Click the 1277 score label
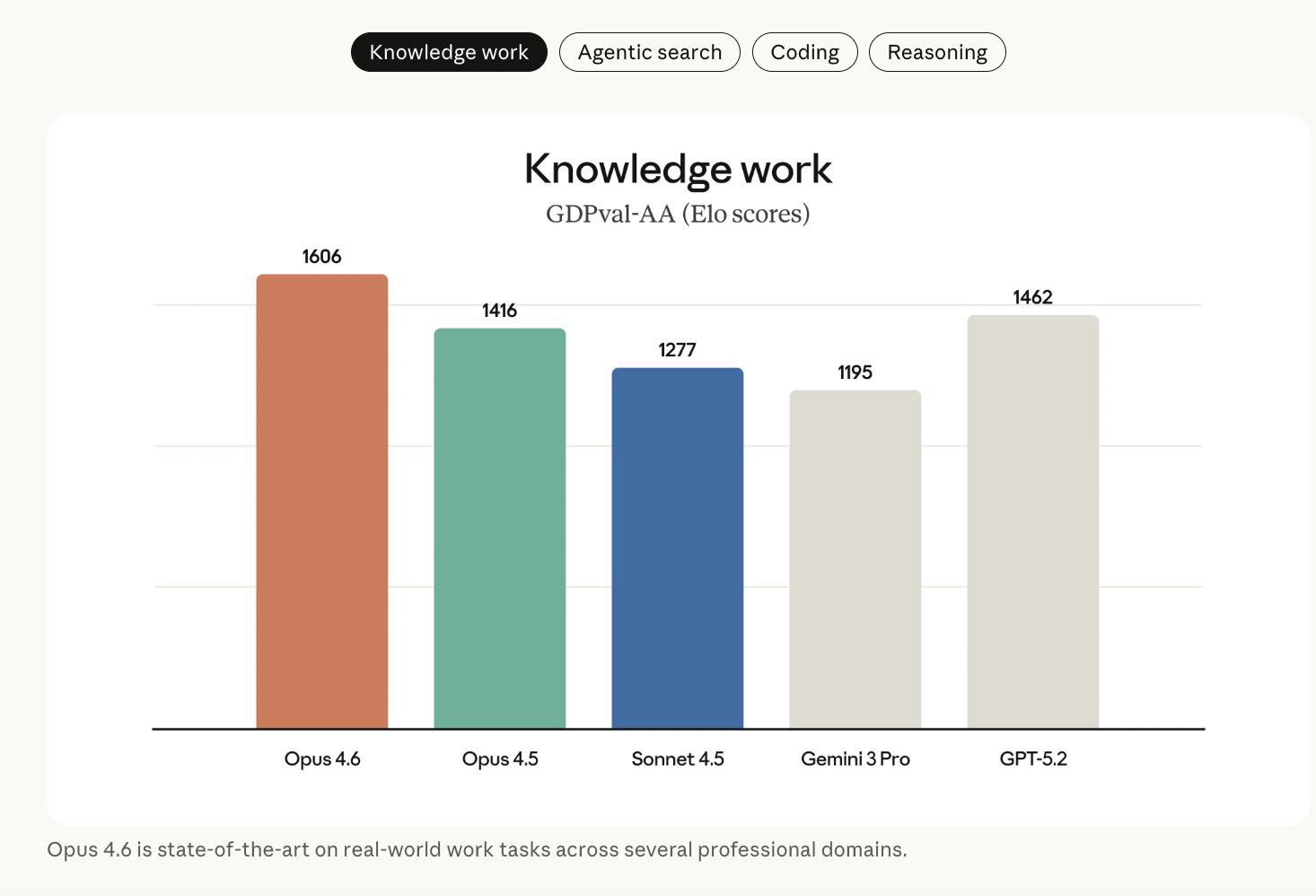 click(677, 350)
